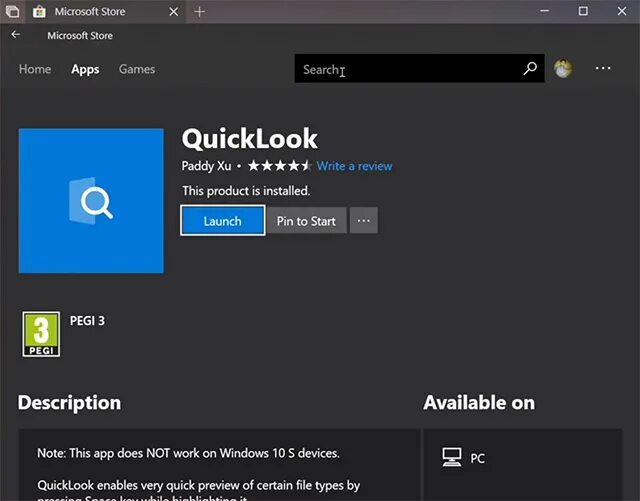Screen dimensions: 640x501
Task: Click the back arrow in Microsoft Store
Action: point(16,35)
